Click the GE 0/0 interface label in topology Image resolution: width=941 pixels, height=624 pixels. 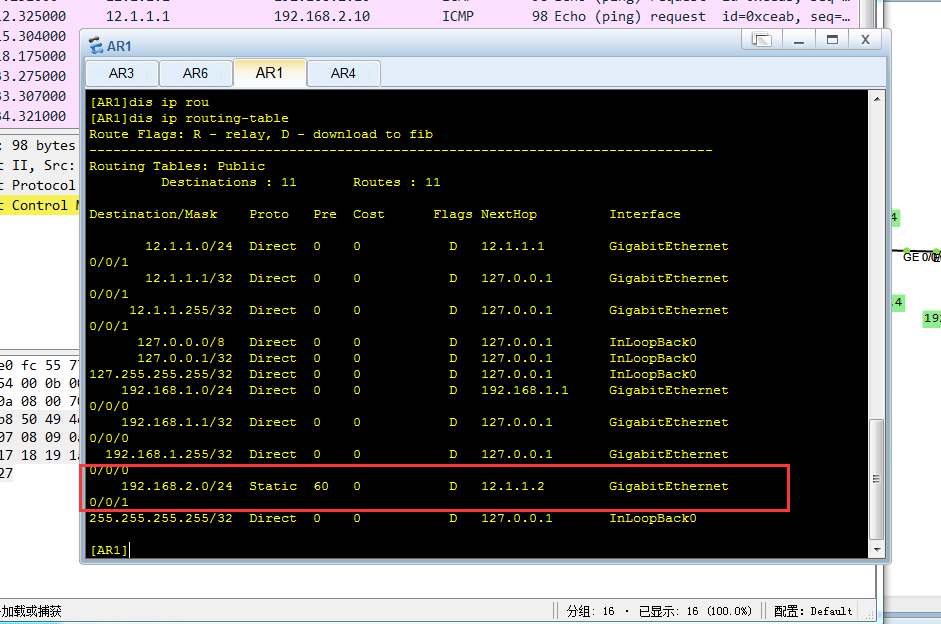[921, 257]
